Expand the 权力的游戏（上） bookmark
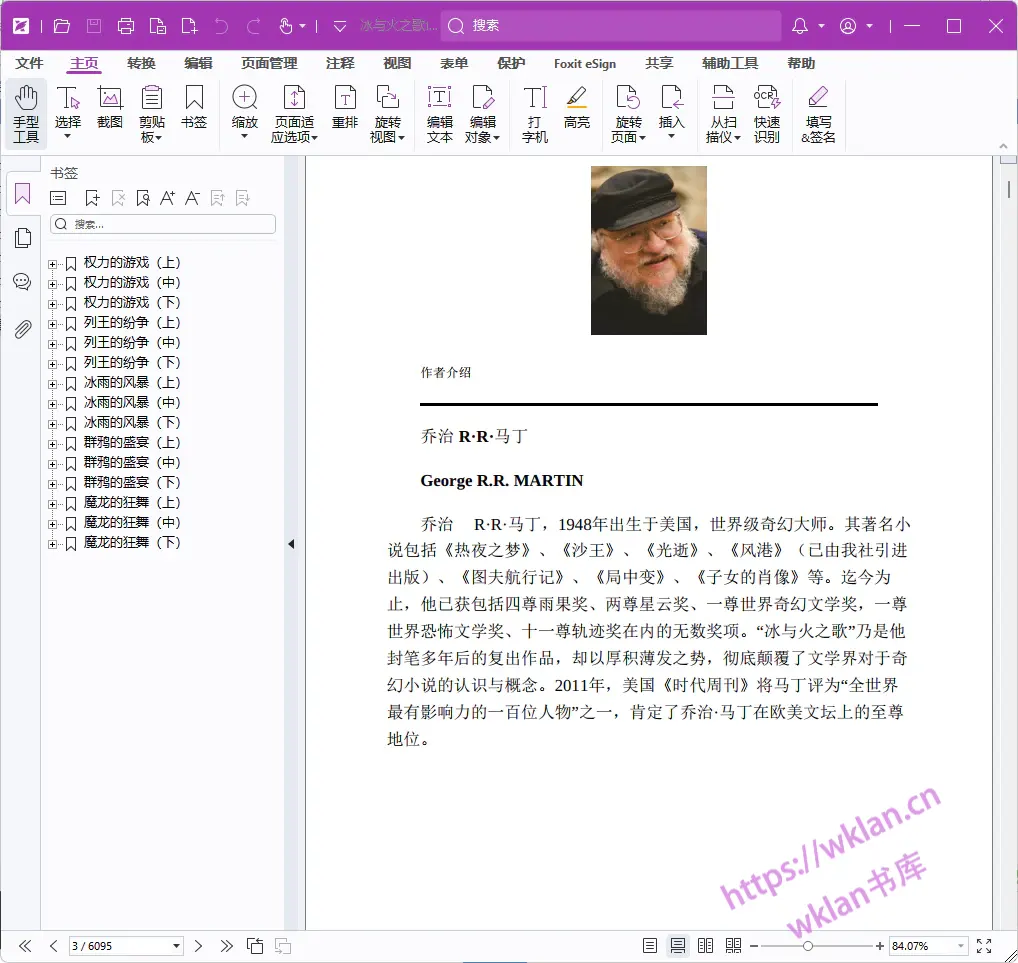1018x963 pixels. coord(52,263)
